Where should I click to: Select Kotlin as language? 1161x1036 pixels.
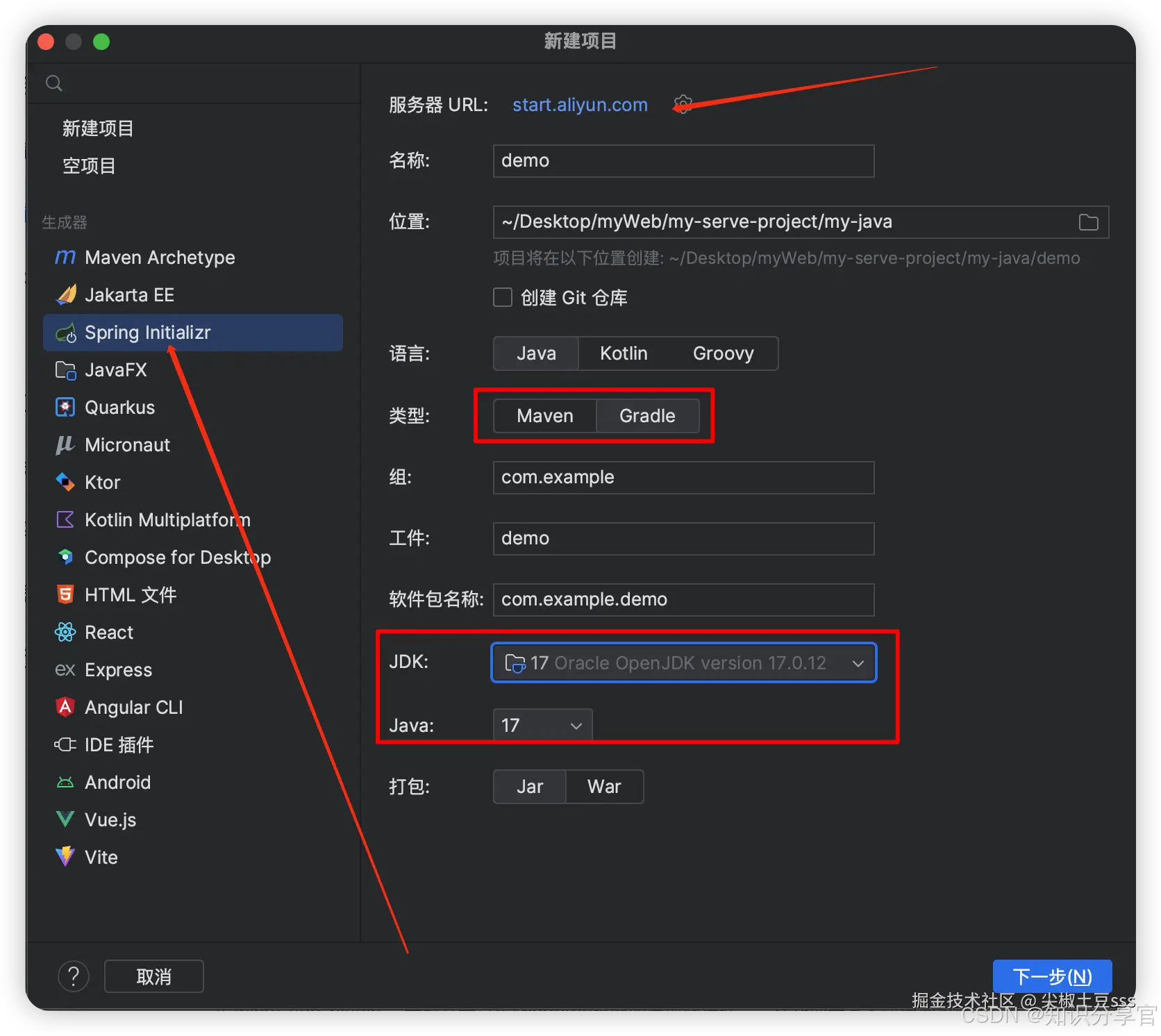[624, 353]
